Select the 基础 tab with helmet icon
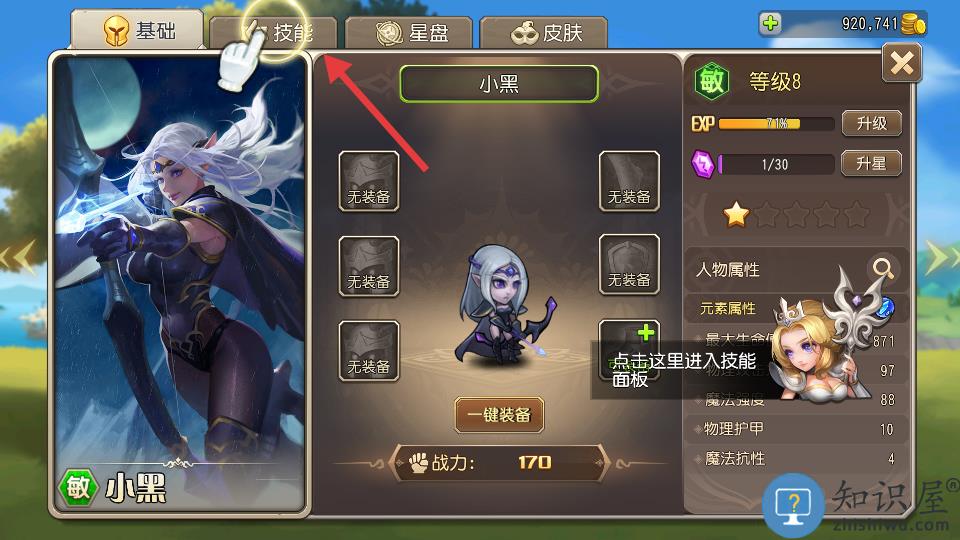960x540 pixels. coord(137,30)
